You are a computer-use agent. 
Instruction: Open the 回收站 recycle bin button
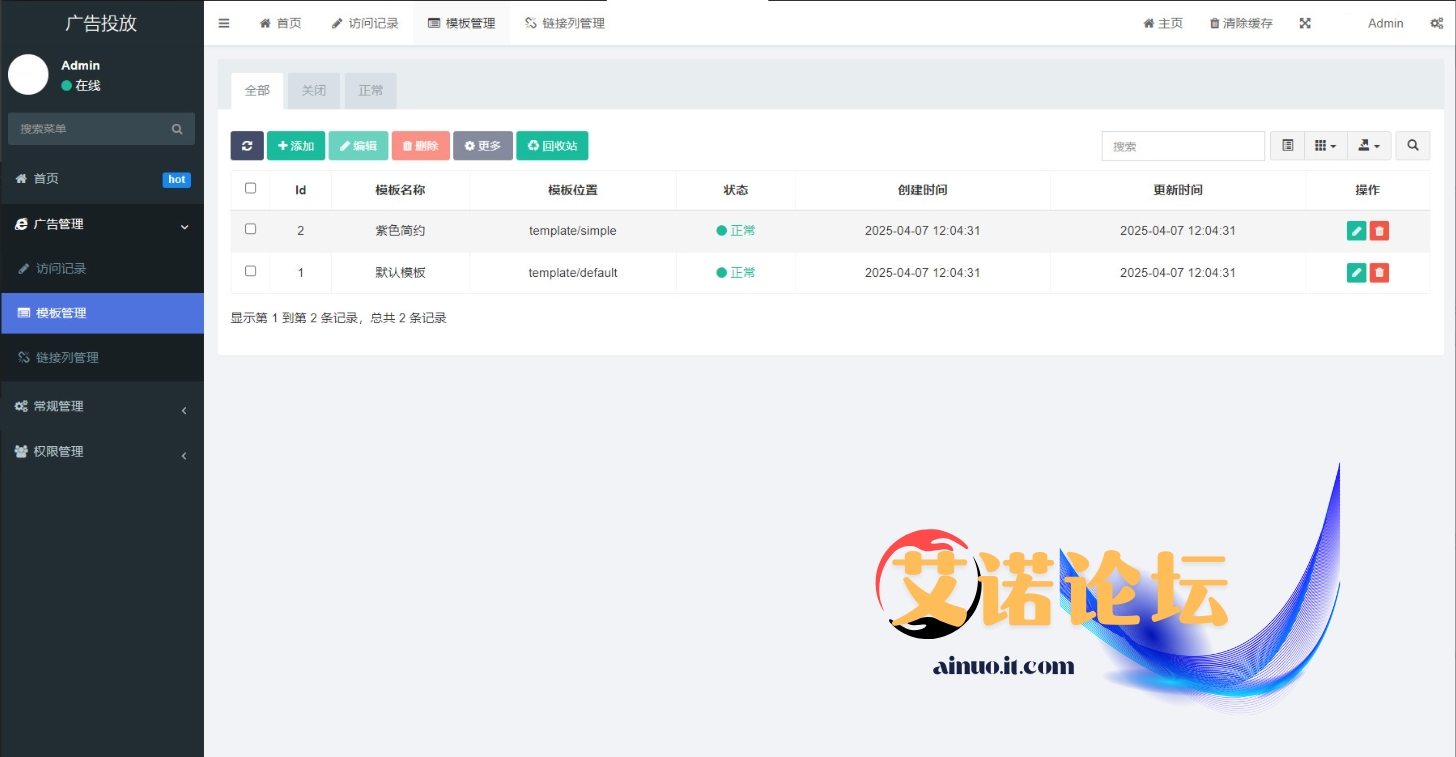coord(552,146)
